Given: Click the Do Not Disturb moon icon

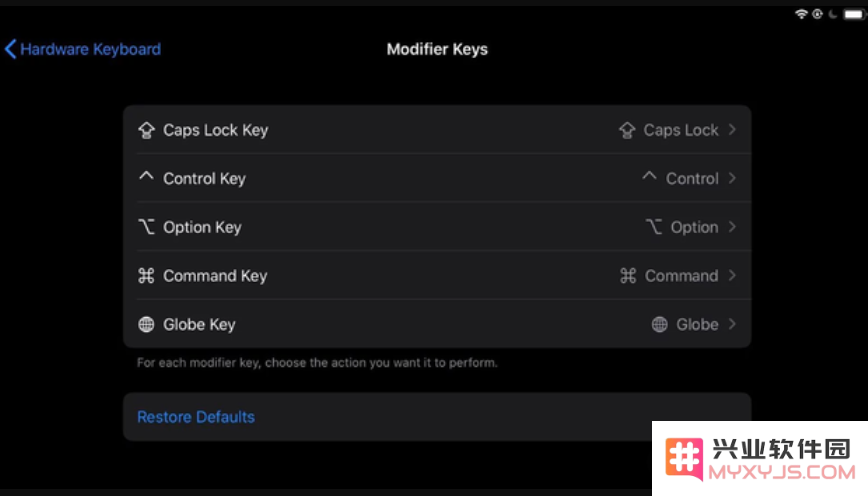Looking at the screenshot, I should pos(833,14).
